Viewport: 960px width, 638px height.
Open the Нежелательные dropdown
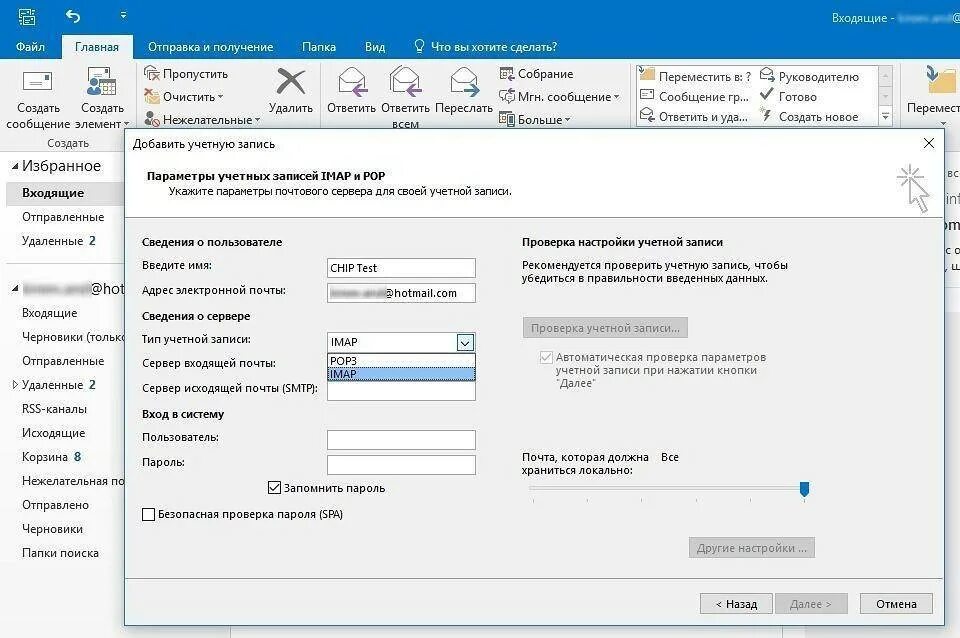[202, 119]
